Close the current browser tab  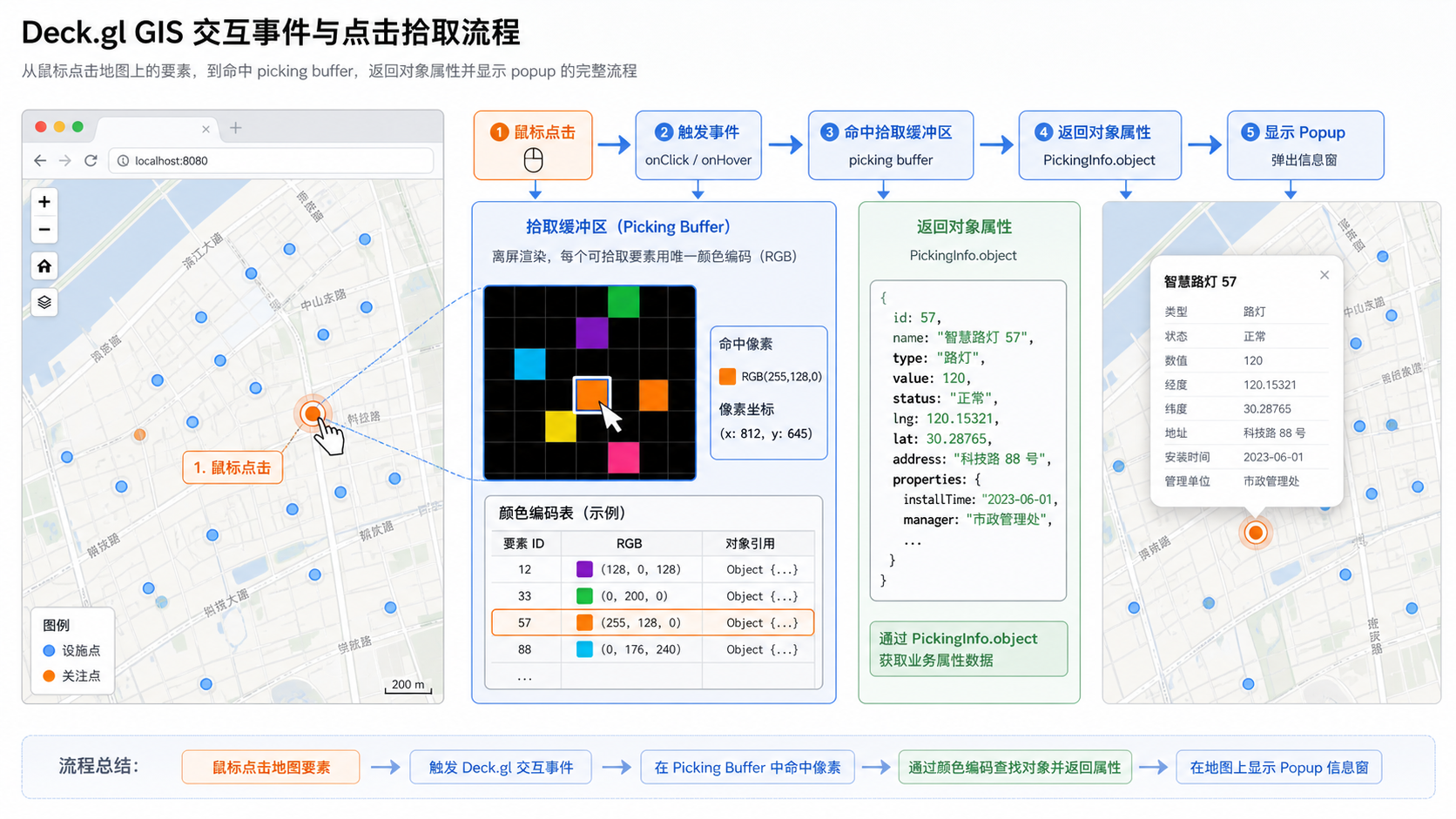point(206,129)
